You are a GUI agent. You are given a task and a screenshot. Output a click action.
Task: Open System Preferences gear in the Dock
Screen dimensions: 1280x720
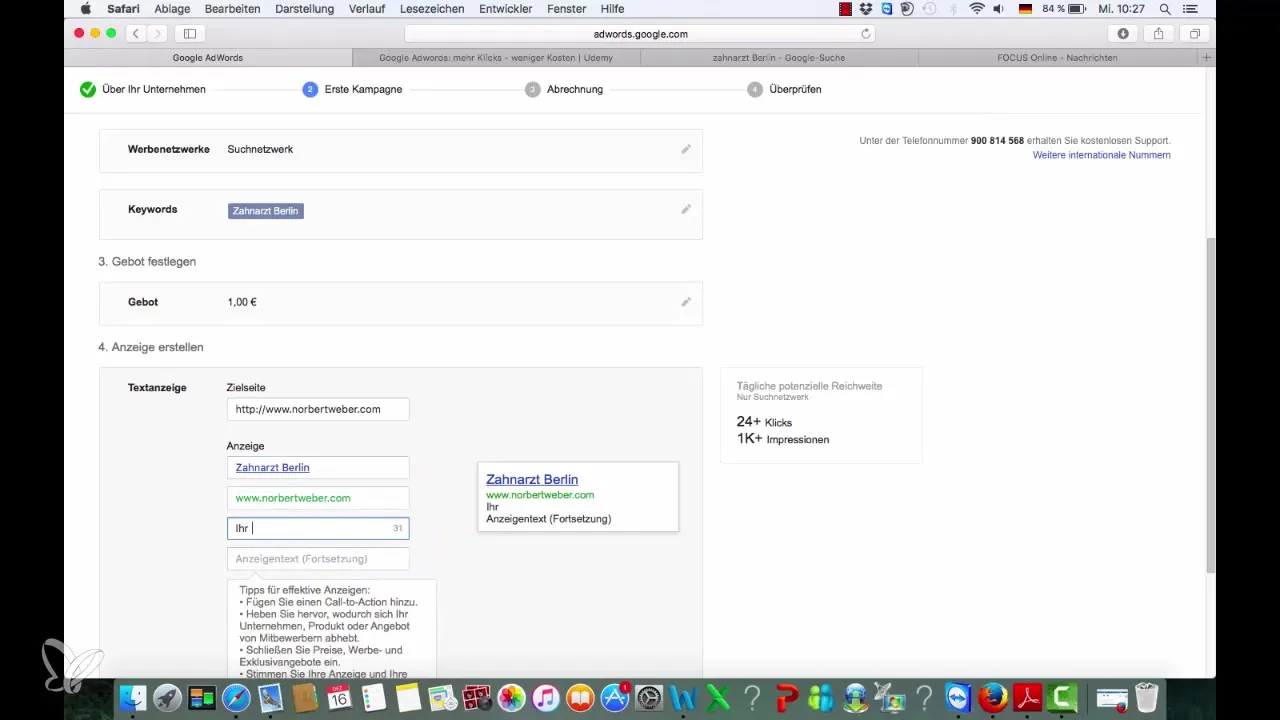point(650,697)
